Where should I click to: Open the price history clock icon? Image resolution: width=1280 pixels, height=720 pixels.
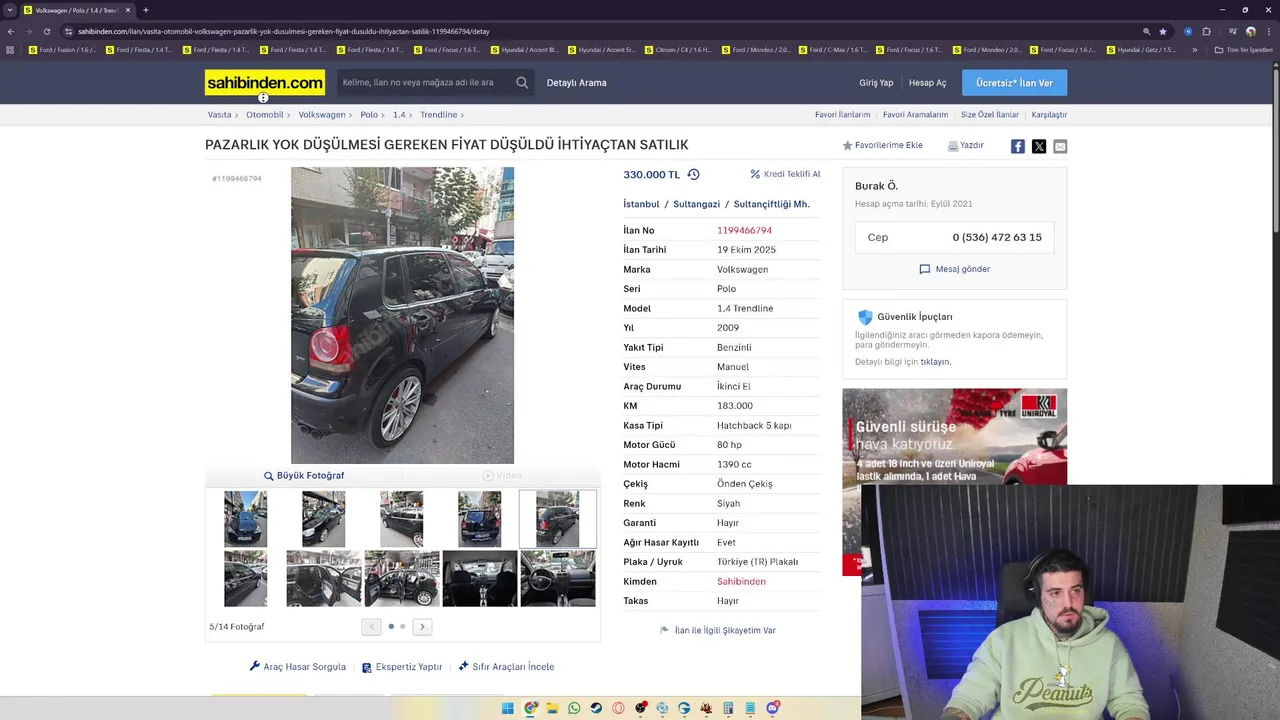693,174
